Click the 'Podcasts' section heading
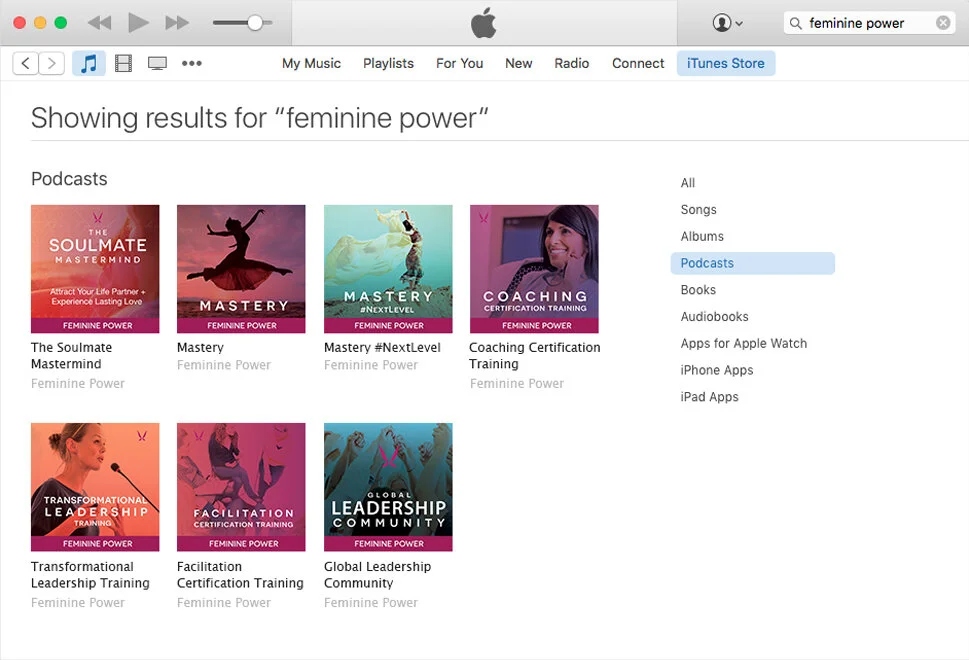Image resolution: width=969 pixels, height=660 pixels. [69, 179]
